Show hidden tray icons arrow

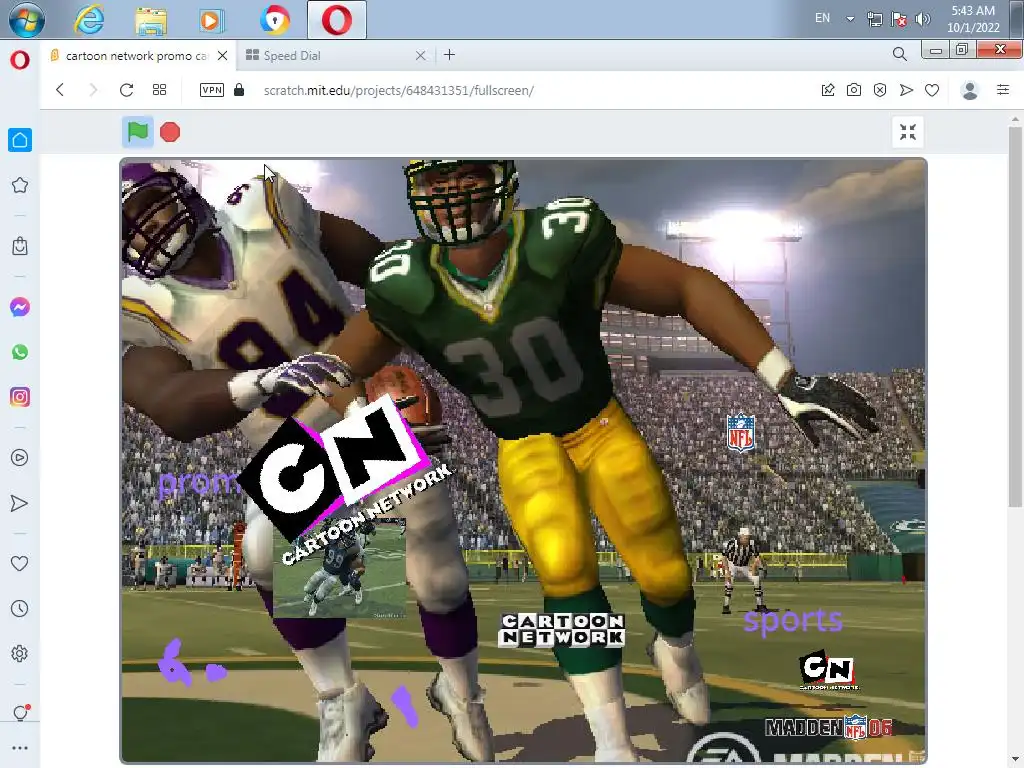point(850,18)
